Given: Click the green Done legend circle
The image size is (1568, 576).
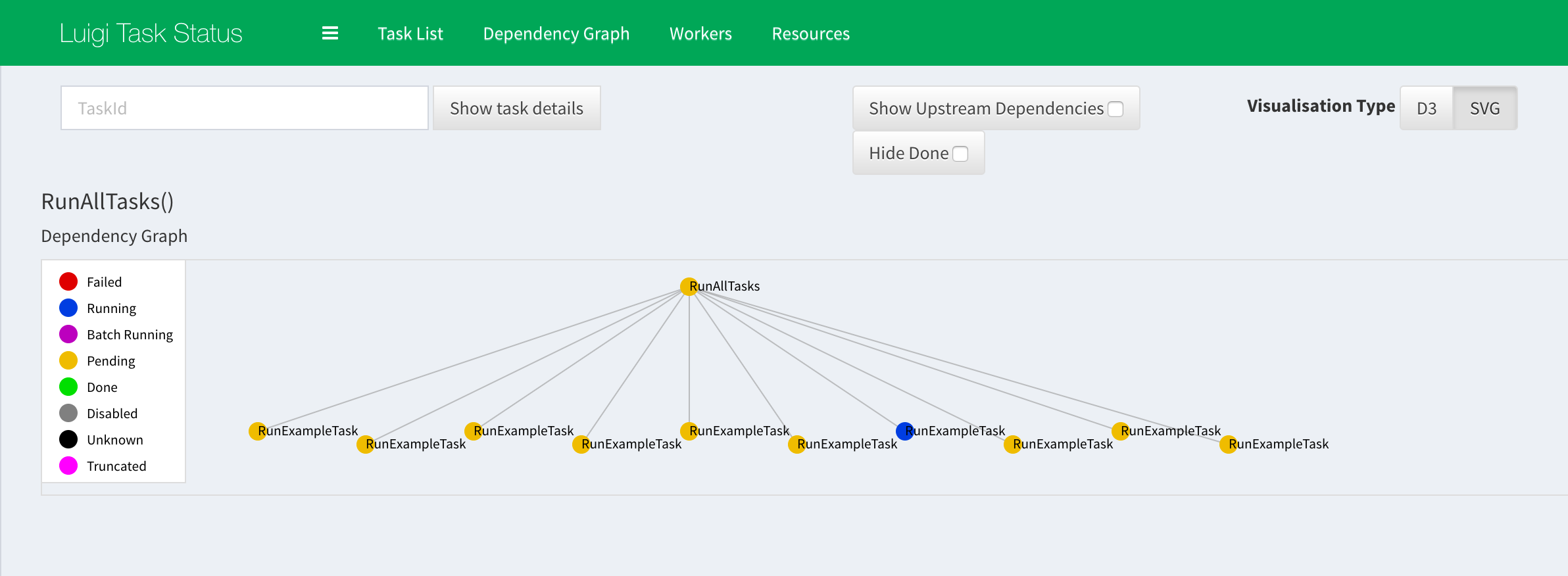Looking at the screenshot, I should pos(68,387).
